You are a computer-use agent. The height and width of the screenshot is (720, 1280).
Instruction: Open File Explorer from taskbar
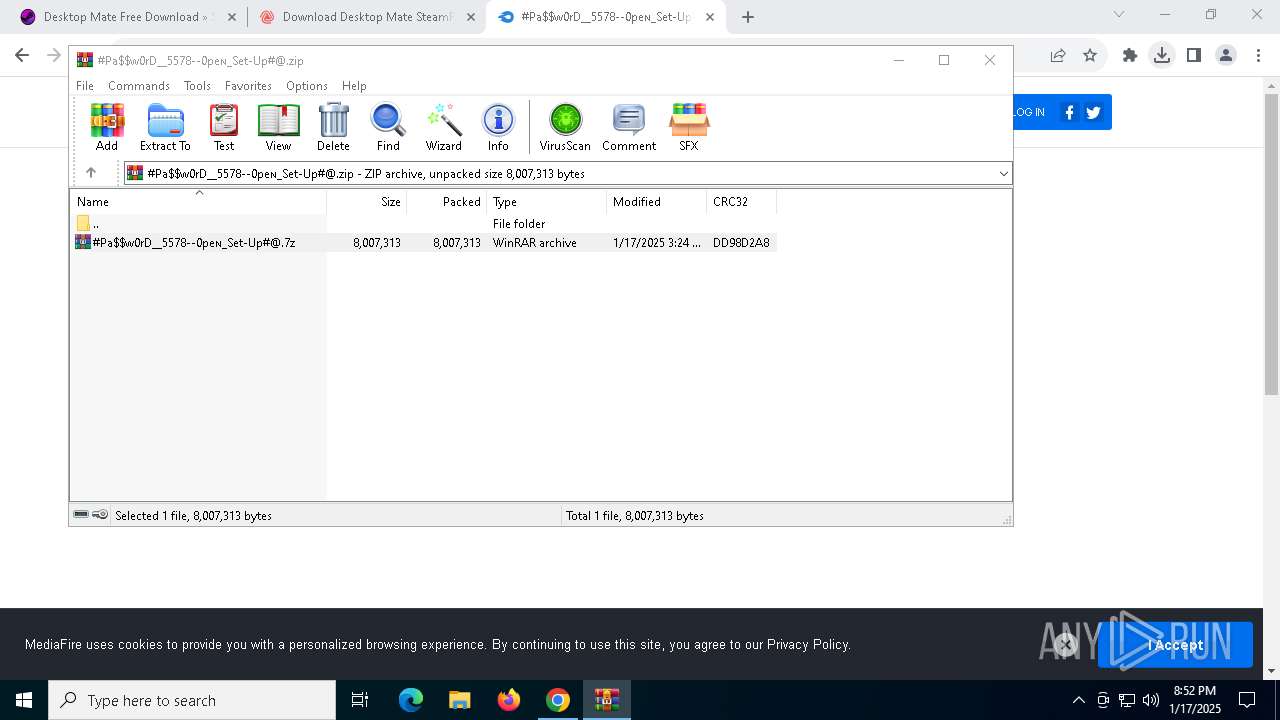[x=460, y=700]
